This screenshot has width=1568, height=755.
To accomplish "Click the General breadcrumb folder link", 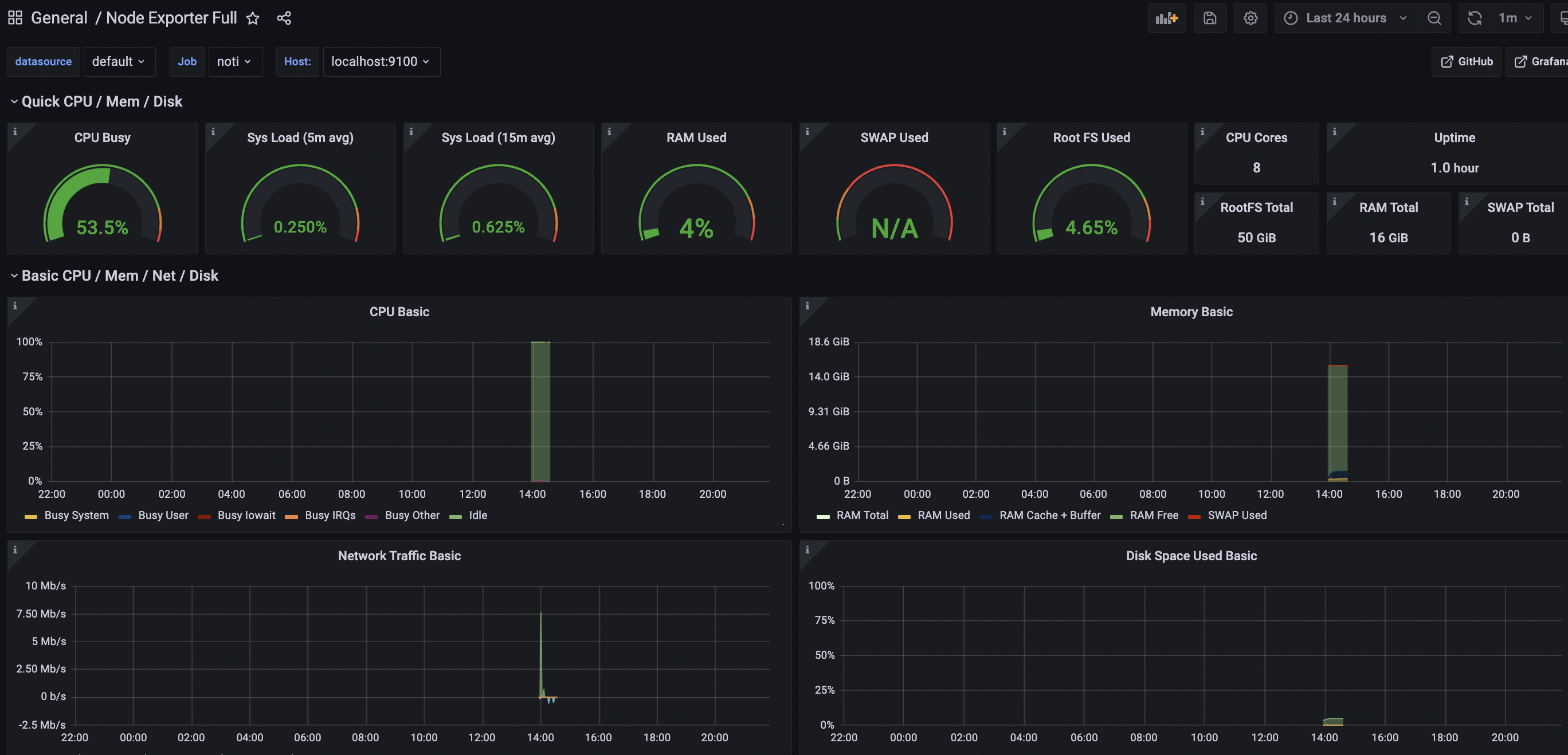I will (59, 18).
